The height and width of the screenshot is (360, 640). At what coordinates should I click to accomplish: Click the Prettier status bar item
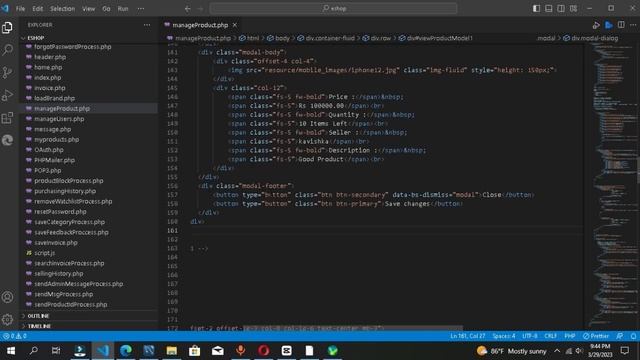(596, 336)
